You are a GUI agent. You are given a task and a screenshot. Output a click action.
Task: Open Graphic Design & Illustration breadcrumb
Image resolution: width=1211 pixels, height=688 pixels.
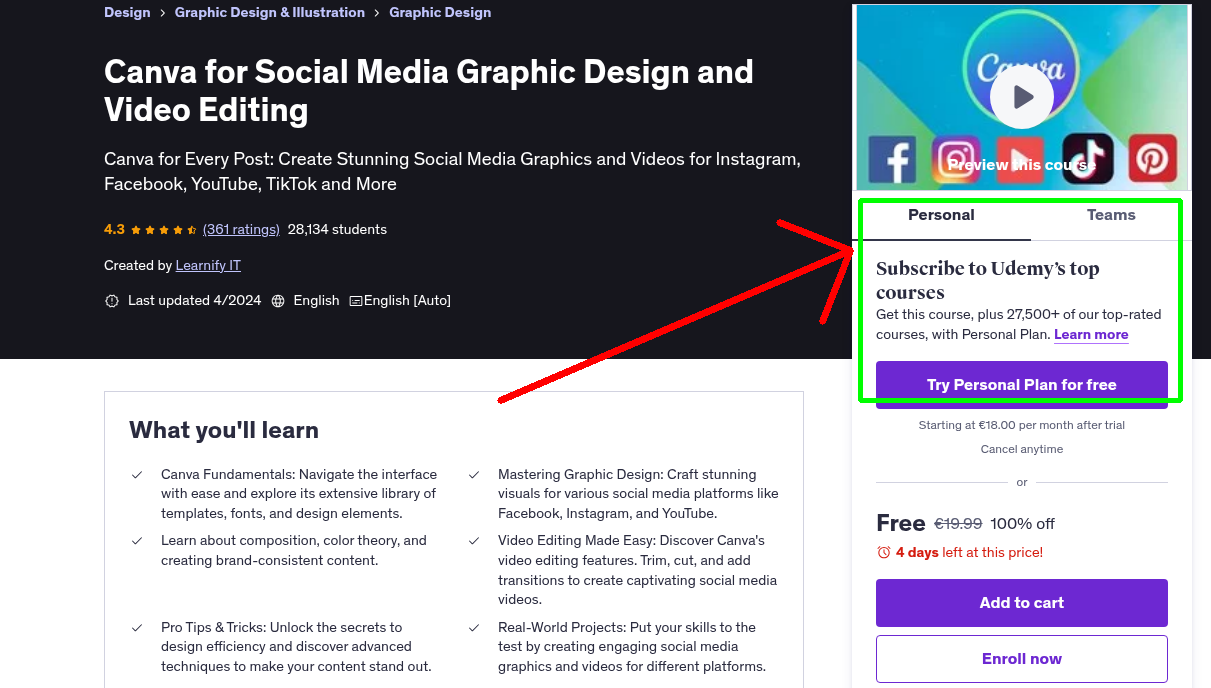click(x=270, y=13)
